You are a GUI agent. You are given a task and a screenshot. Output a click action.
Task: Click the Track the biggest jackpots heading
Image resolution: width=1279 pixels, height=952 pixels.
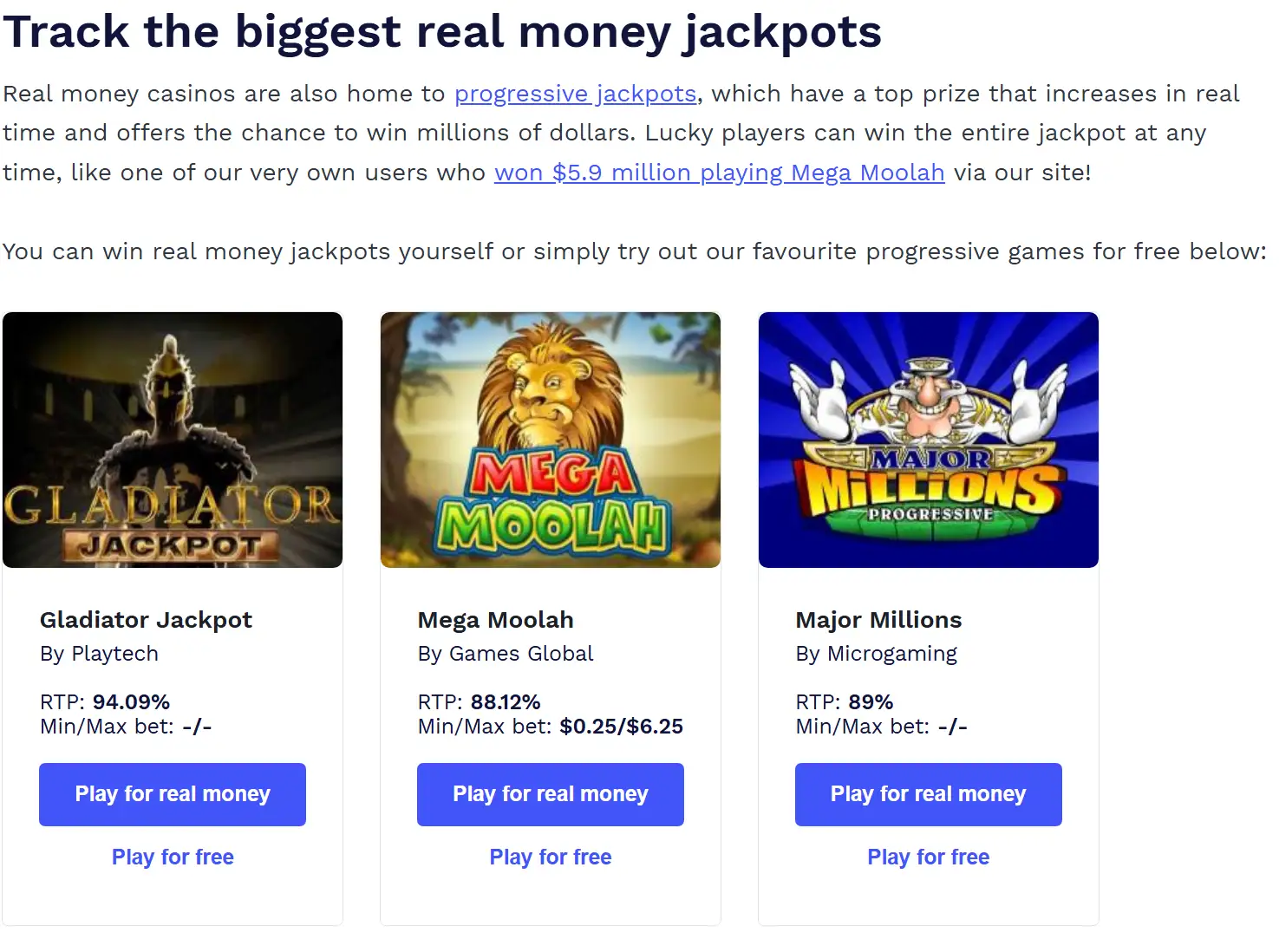pyautogui.click(x=442, y=31)
